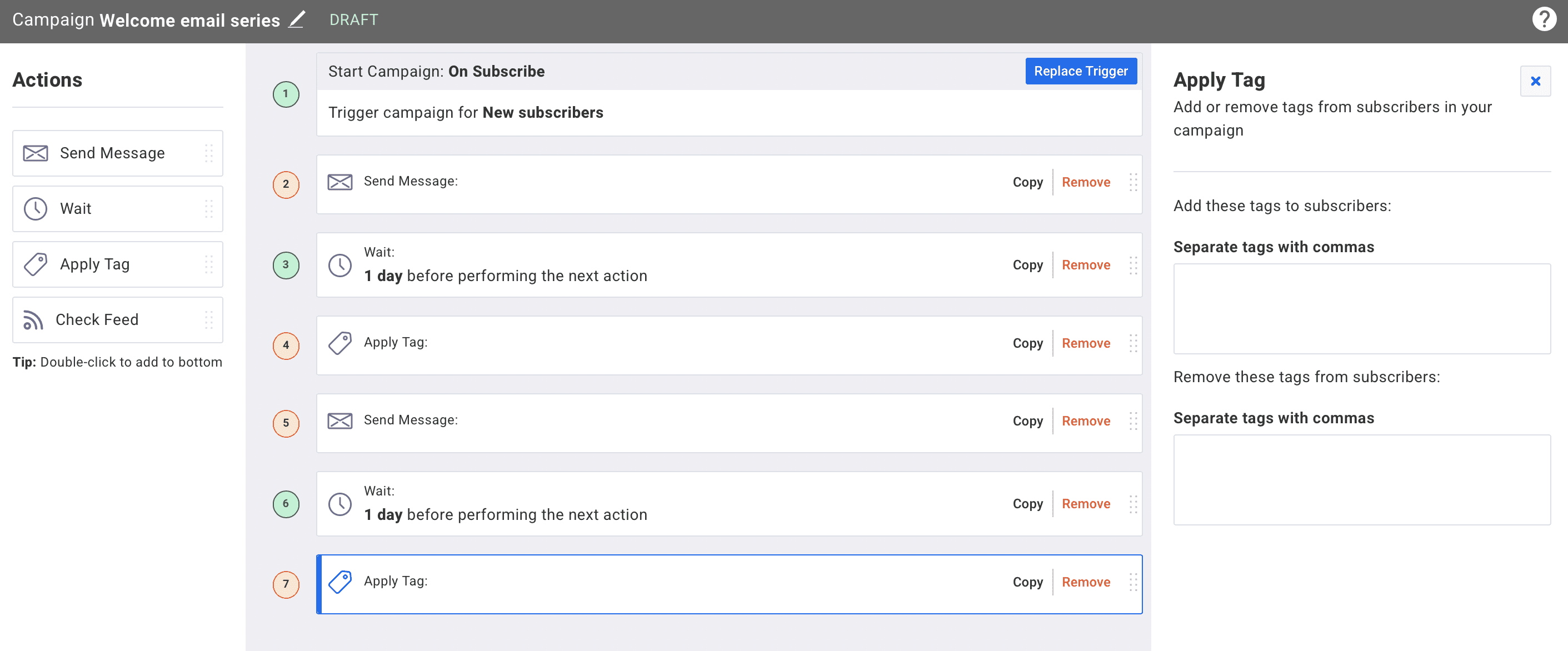Remove step 2 Send Message
The image size is (1568, 651).
pos(1086,182)
